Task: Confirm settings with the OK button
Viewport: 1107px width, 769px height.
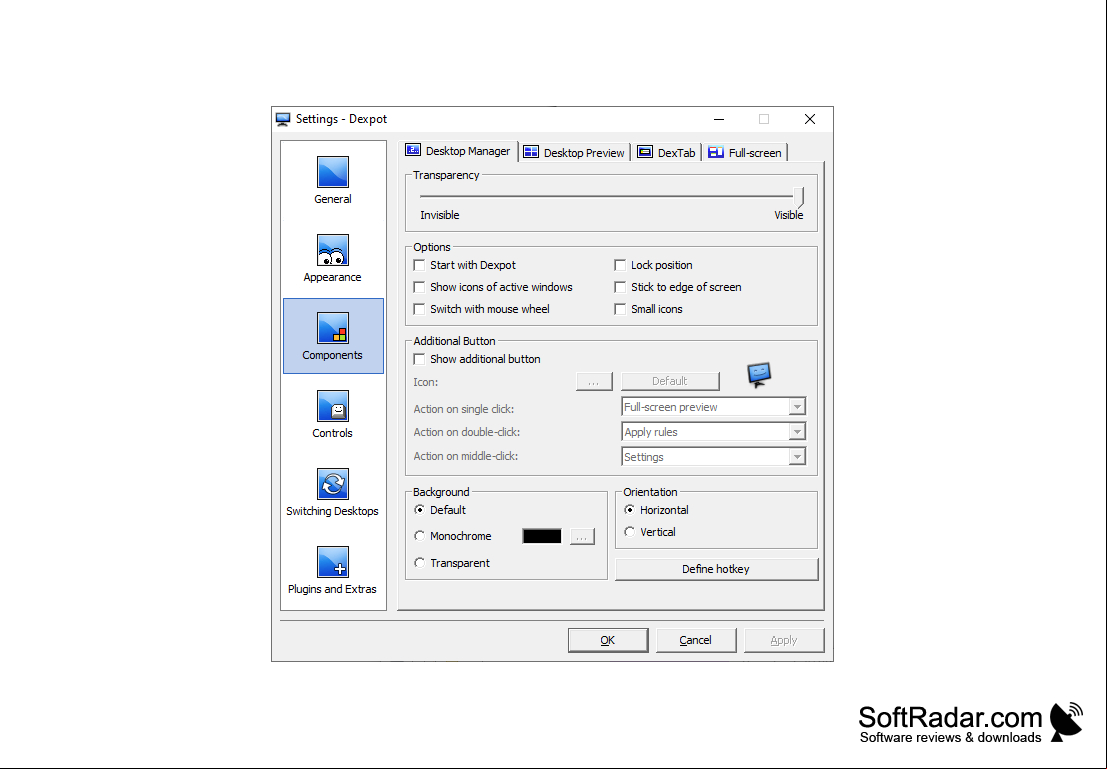Action: click(x=608, y=640)
